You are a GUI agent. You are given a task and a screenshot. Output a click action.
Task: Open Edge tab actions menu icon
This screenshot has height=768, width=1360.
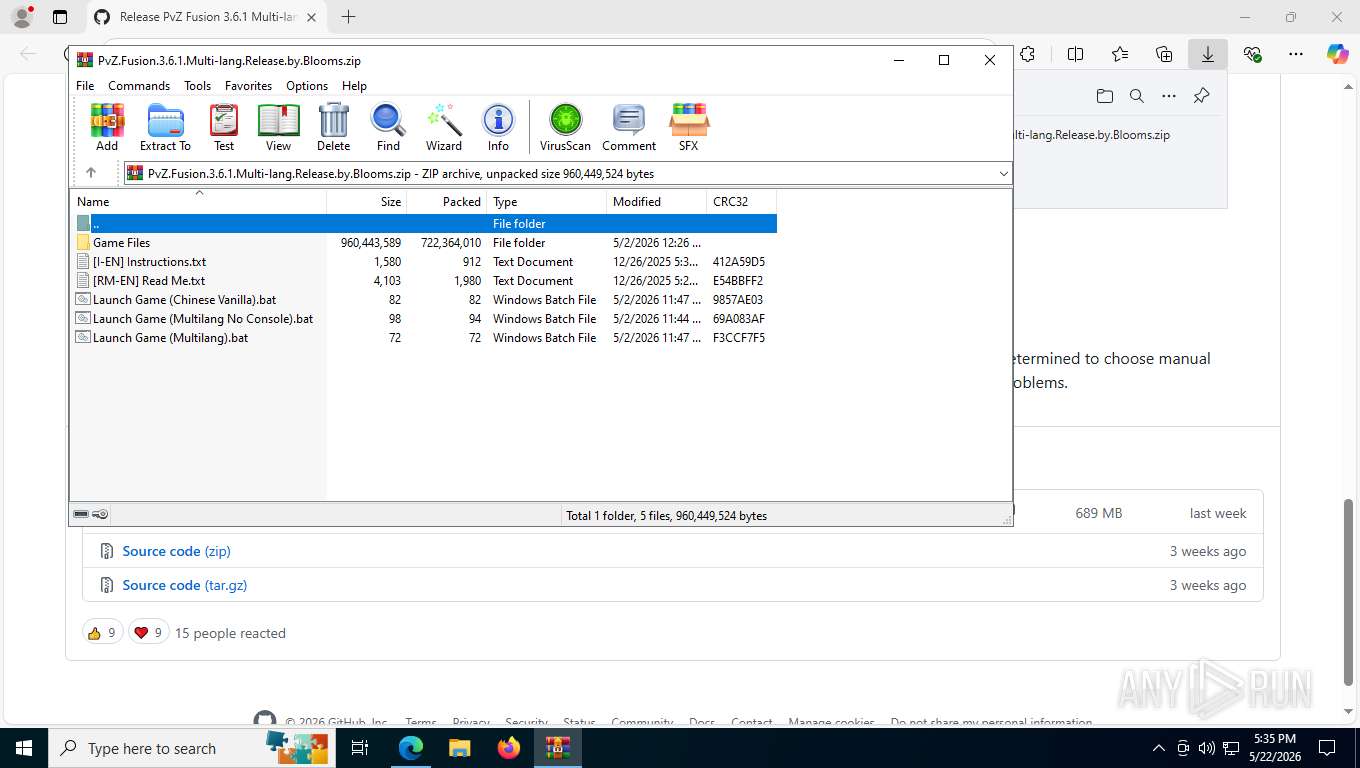(x=60, y=17)
